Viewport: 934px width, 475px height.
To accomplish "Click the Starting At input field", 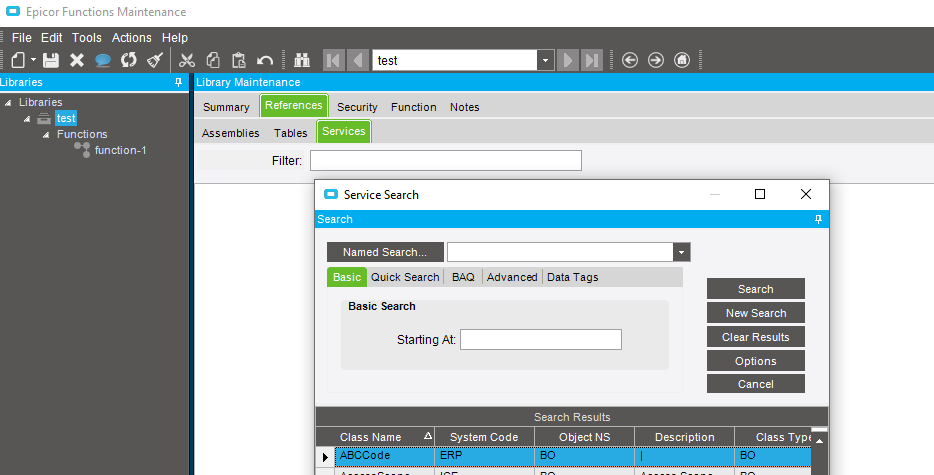I will click(x=541, y=340).
